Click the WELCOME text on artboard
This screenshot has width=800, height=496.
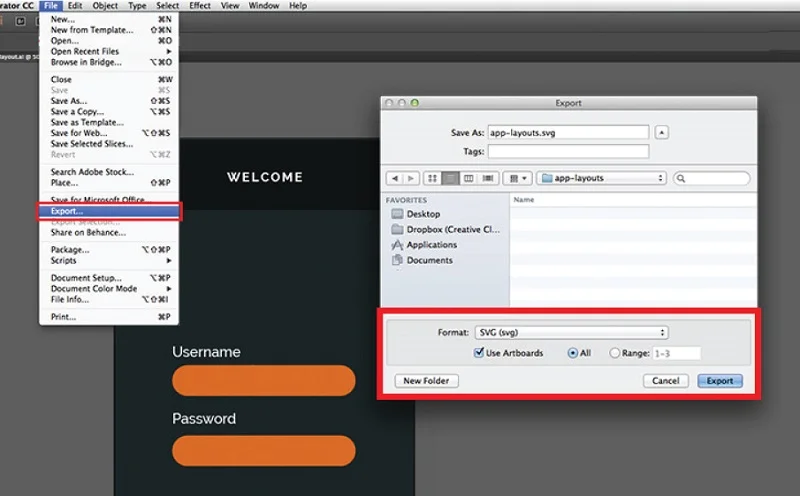(x=265, y=177)
